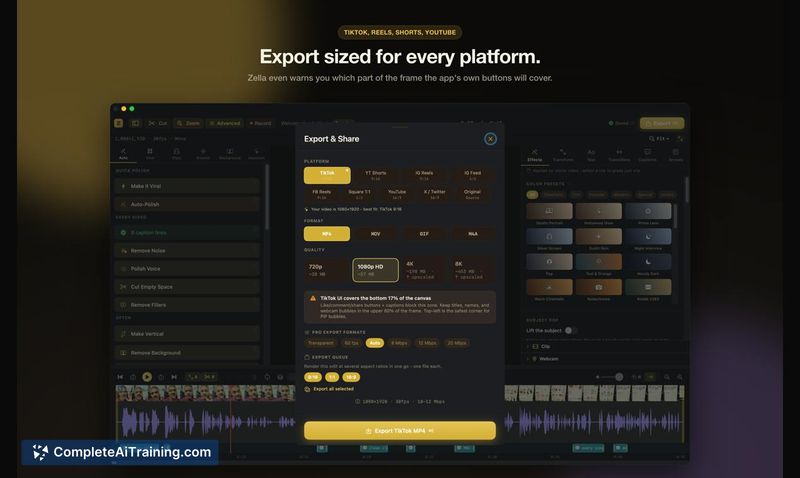Select 1080p HD quality option
The height and width of the screenshot is (478, 800).
(x=376, y=270)
